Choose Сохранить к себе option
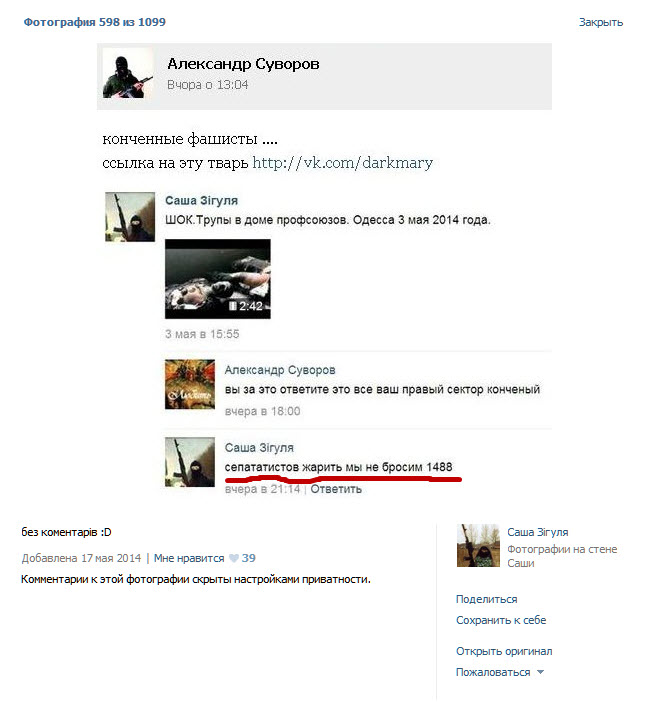The height and width of the screenshot is (721, 648). tap(501, 620)
